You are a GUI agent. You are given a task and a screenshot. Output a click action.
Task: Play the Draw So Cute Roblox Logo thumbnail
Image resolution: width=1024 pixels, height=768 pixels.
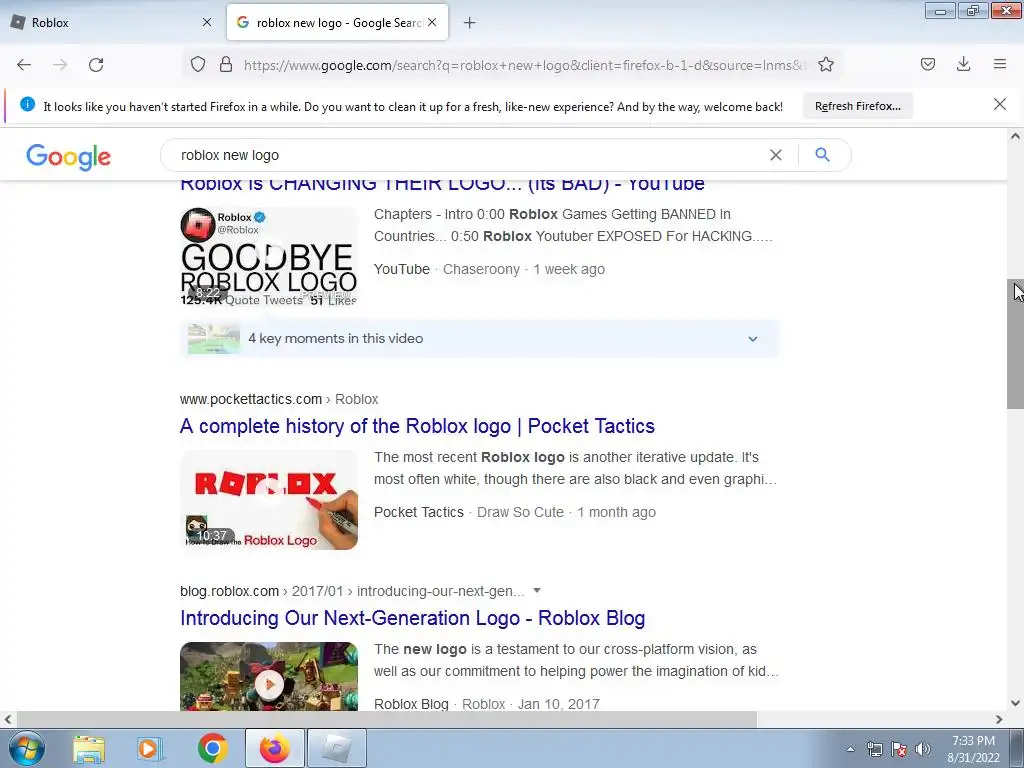pyautogui.click(x=269, y=500)
